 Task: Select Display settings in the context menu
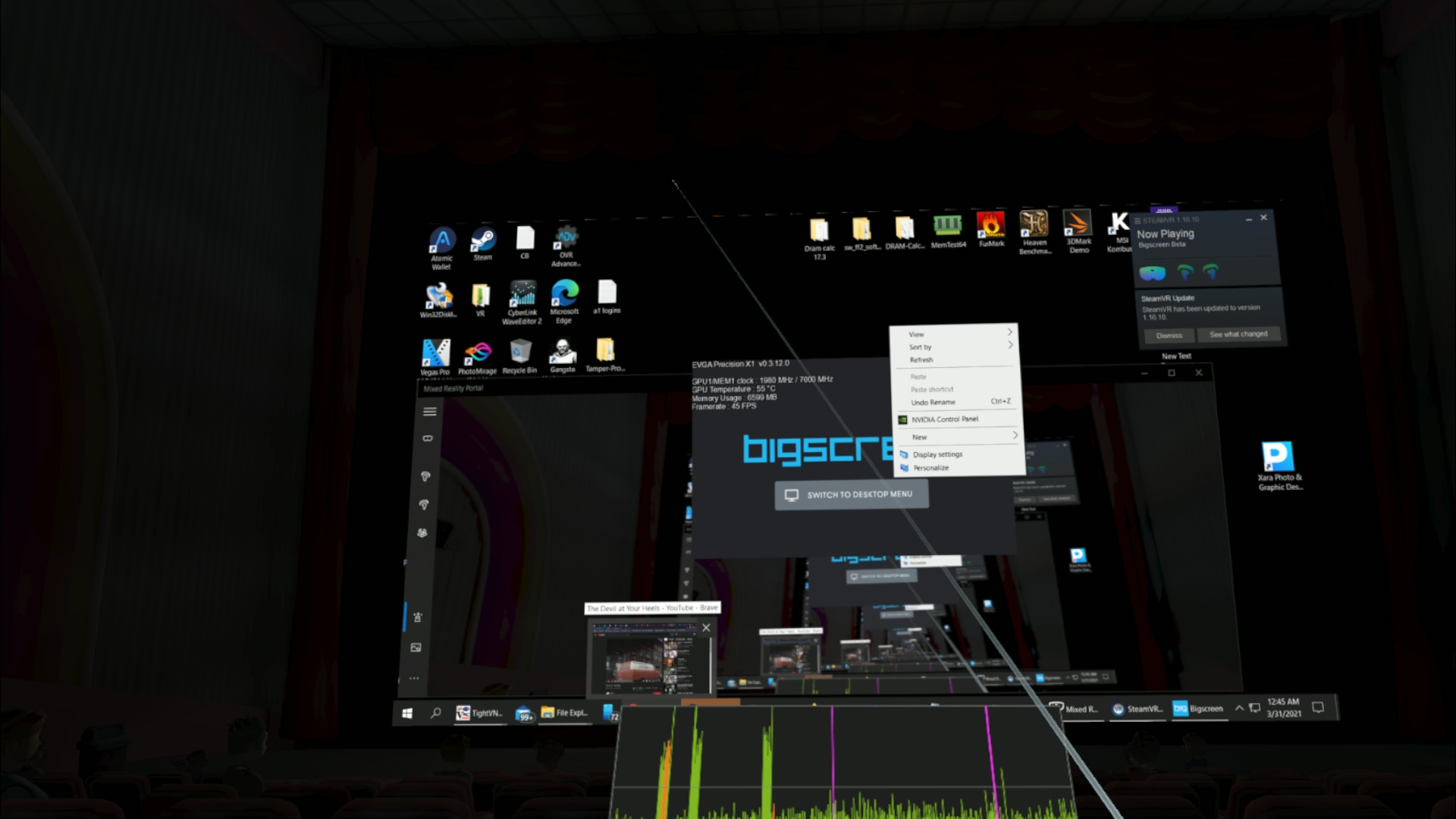tap(937, 454)
